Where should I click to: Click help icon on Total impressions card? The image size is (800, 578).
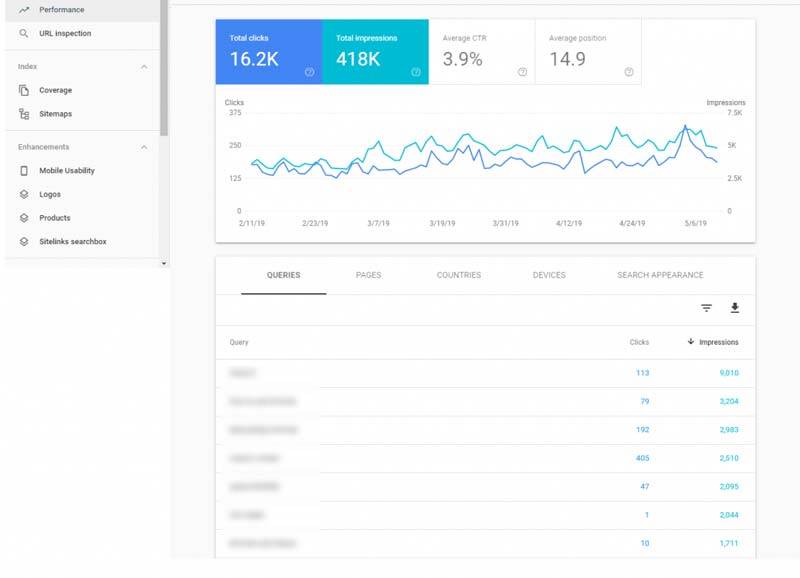(x=416, y=72)
